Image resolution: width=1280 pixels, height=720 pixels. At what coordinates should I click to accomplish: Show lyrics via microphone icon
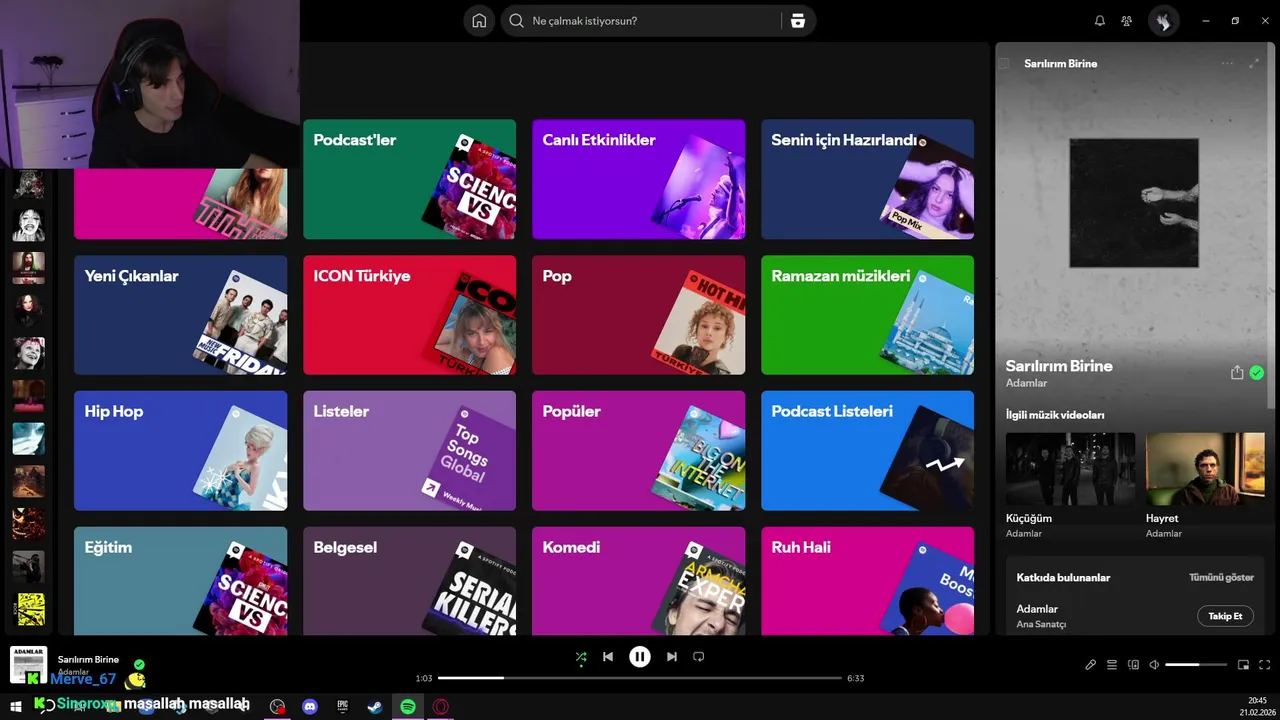[1091, 665]
